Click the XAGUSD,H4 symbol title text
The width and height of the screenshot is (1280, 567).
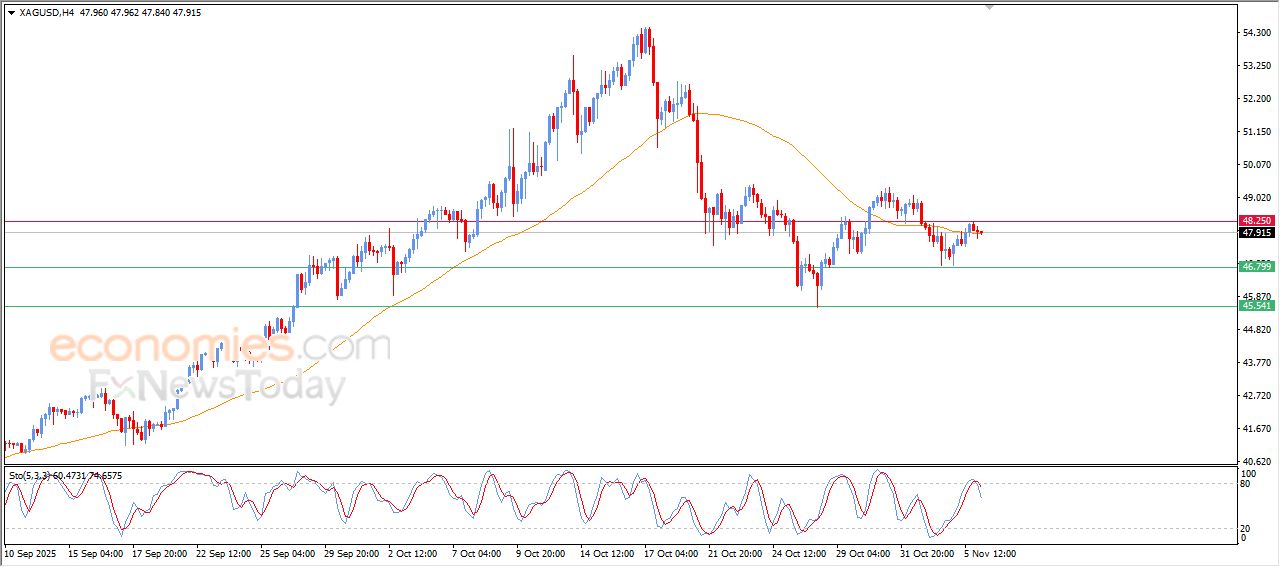(47, 13)
